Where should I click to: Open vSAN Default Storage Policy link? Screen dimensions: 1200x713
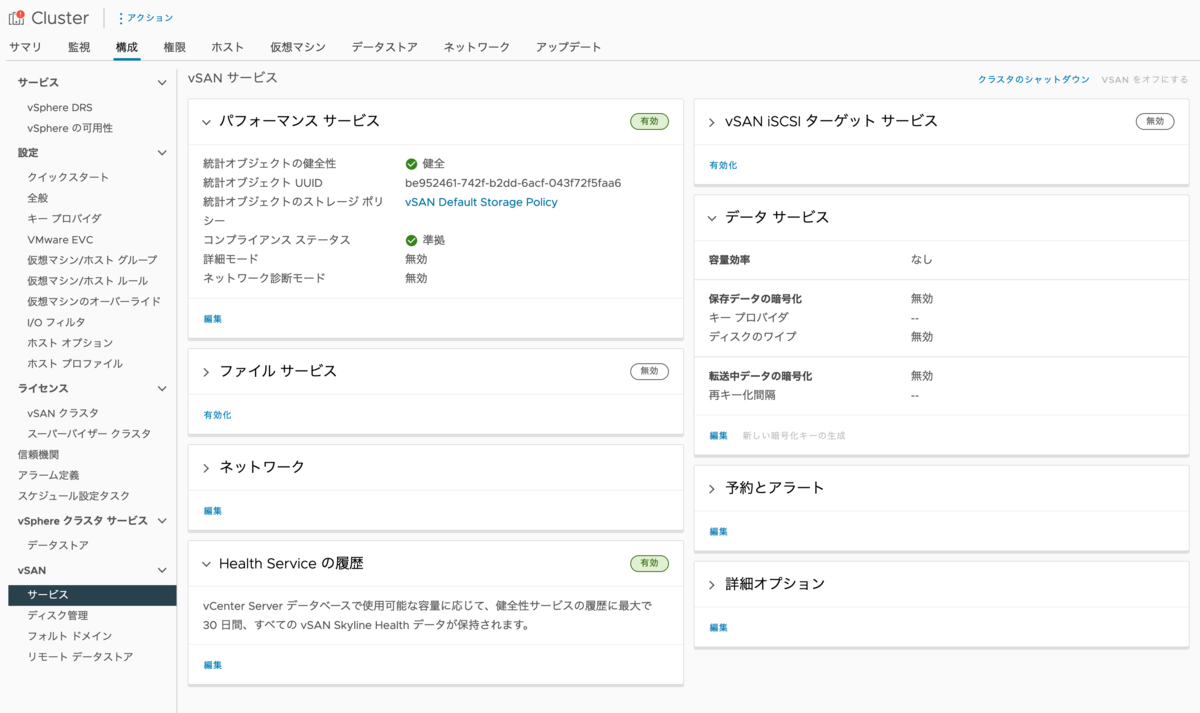(481, 202)
